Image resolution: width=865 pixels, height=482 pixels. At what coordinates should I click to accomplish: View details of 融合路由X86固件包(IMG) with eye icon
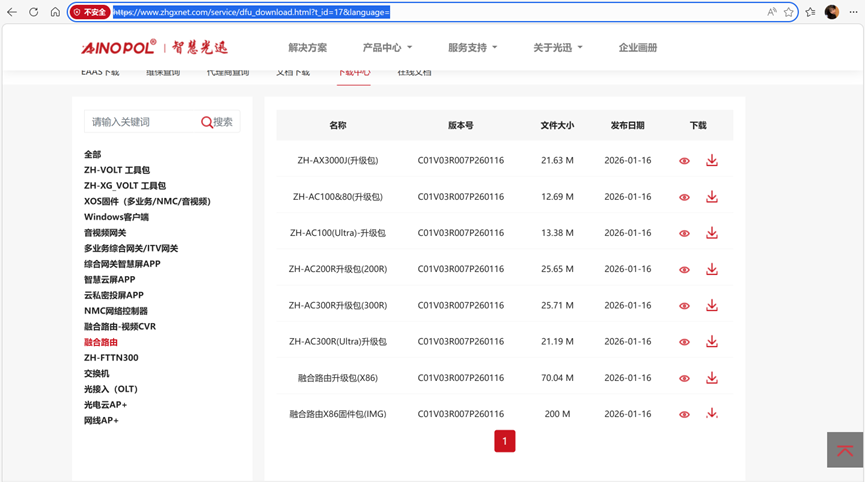coord(684,414)
